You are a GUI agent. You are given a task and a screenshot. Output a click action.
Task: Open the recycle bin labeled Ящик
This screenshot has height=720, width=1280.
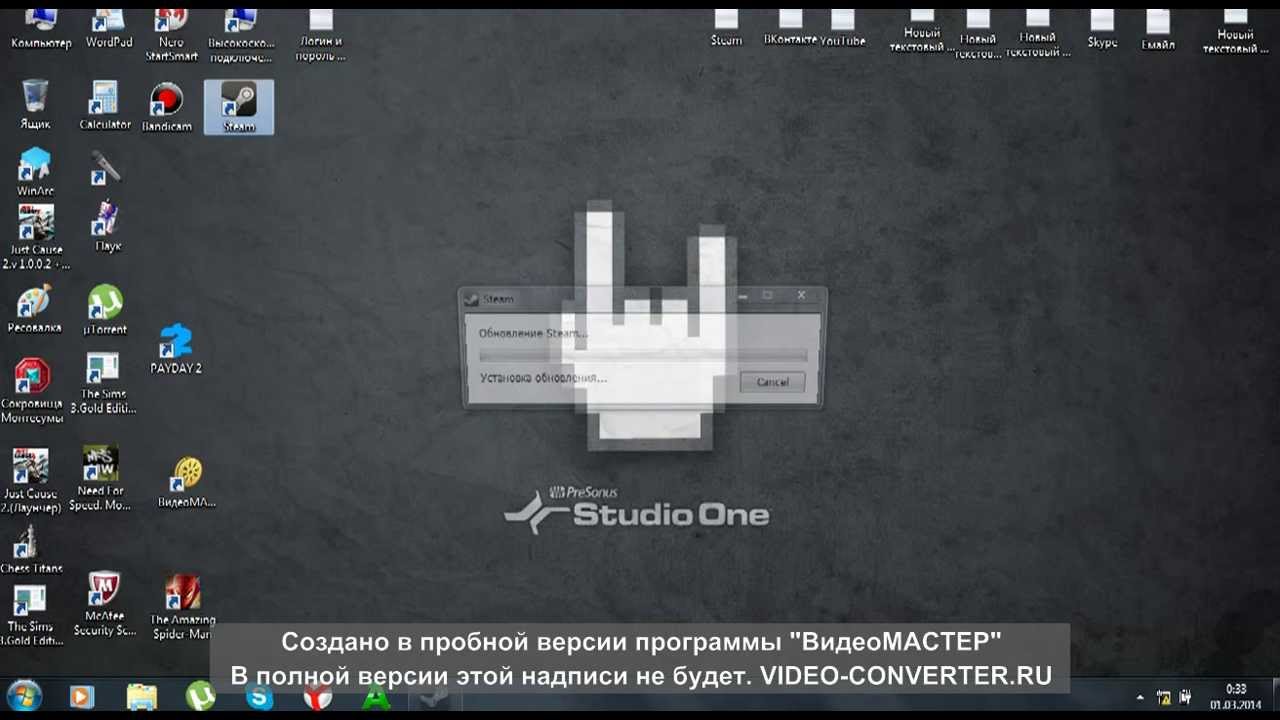point(35,106)
